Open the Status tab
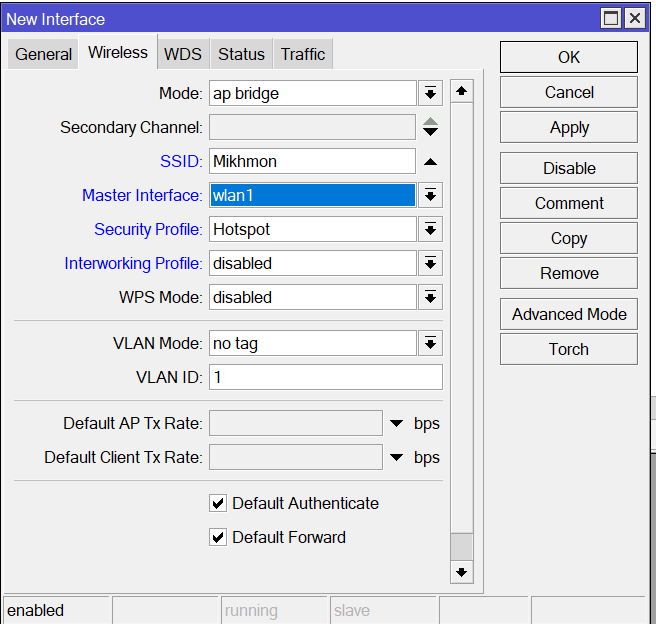656x624 pixels. point(241,54)
